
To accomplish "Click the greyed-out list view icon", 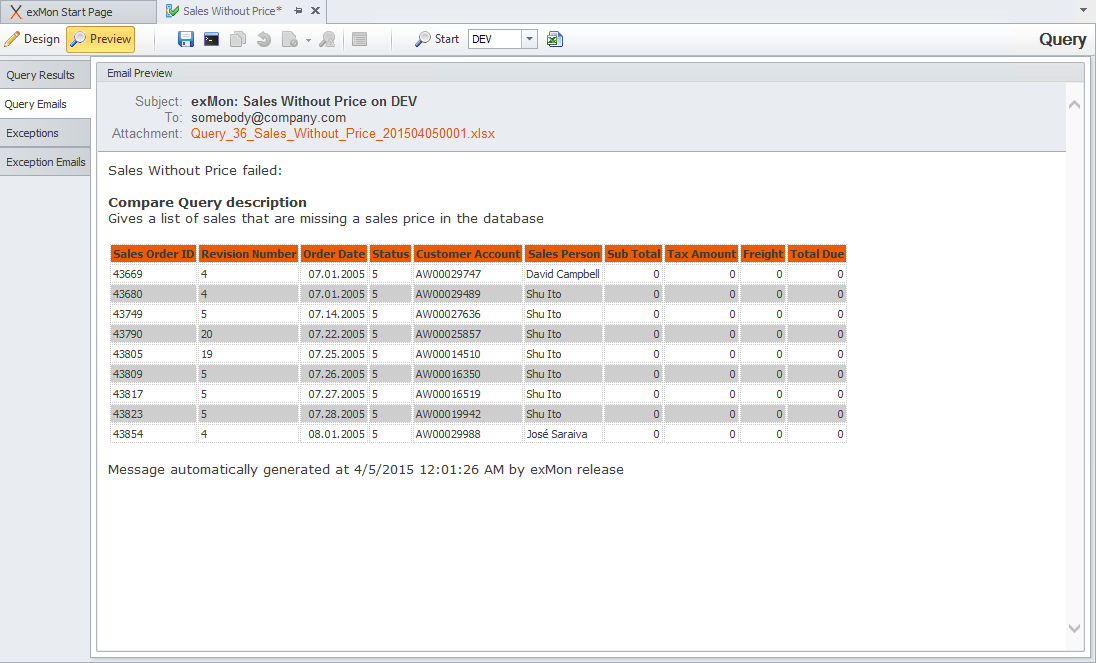I will [359, 39].
